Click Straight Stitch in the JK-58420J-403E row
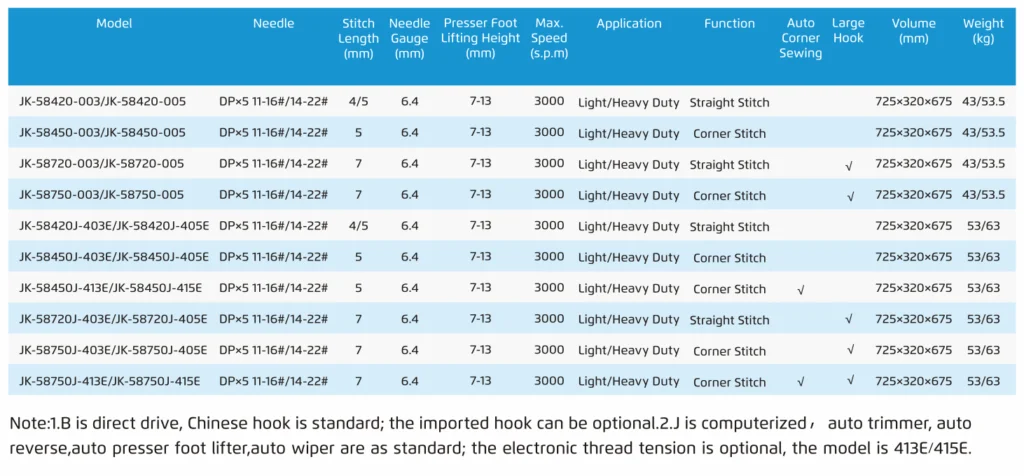This screenshot has height=476, width=1024. click(x=730, y=227)
